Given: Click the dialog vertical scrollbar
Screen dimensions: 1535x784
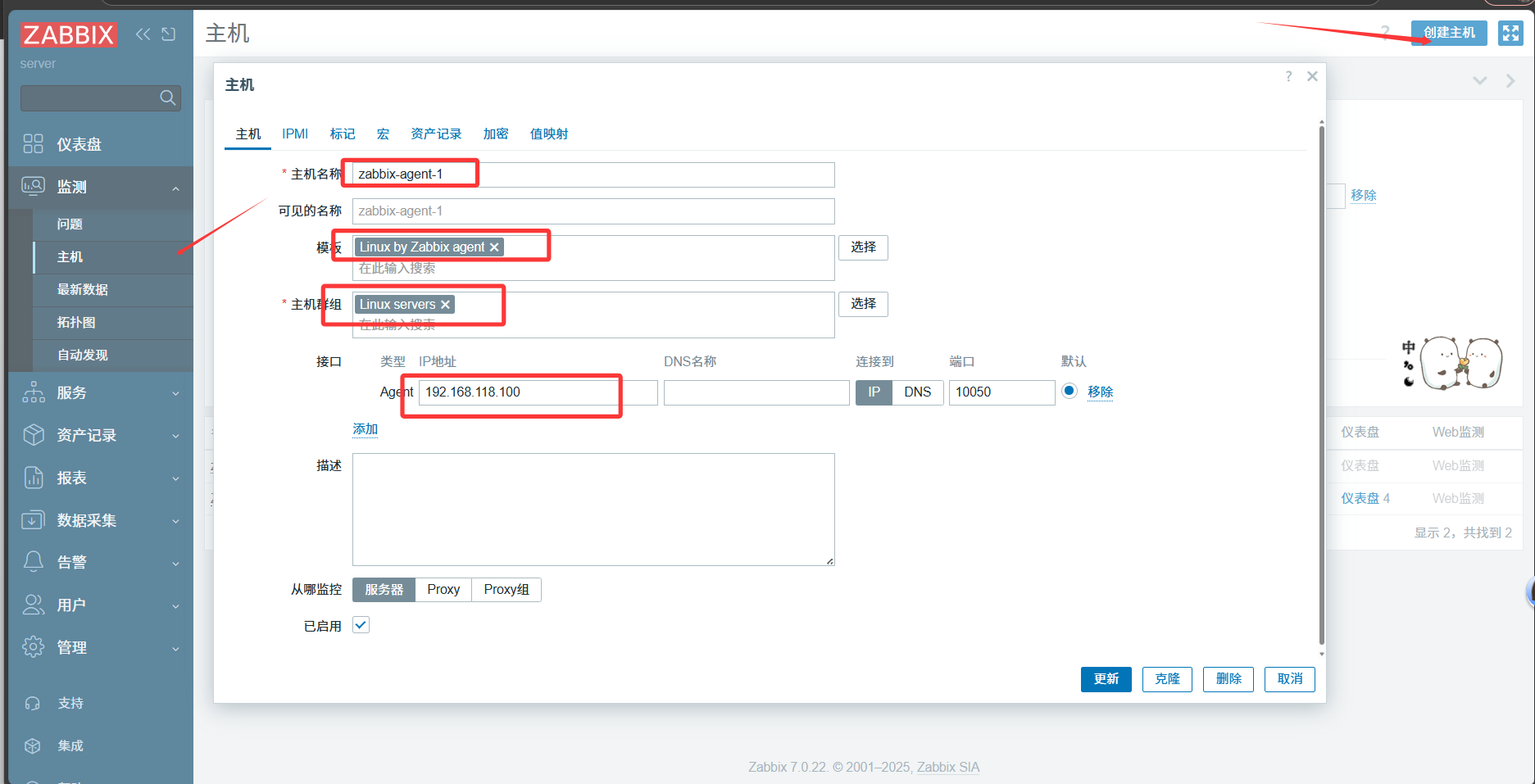Looking at the screenshot, I should pos(1321,385).
